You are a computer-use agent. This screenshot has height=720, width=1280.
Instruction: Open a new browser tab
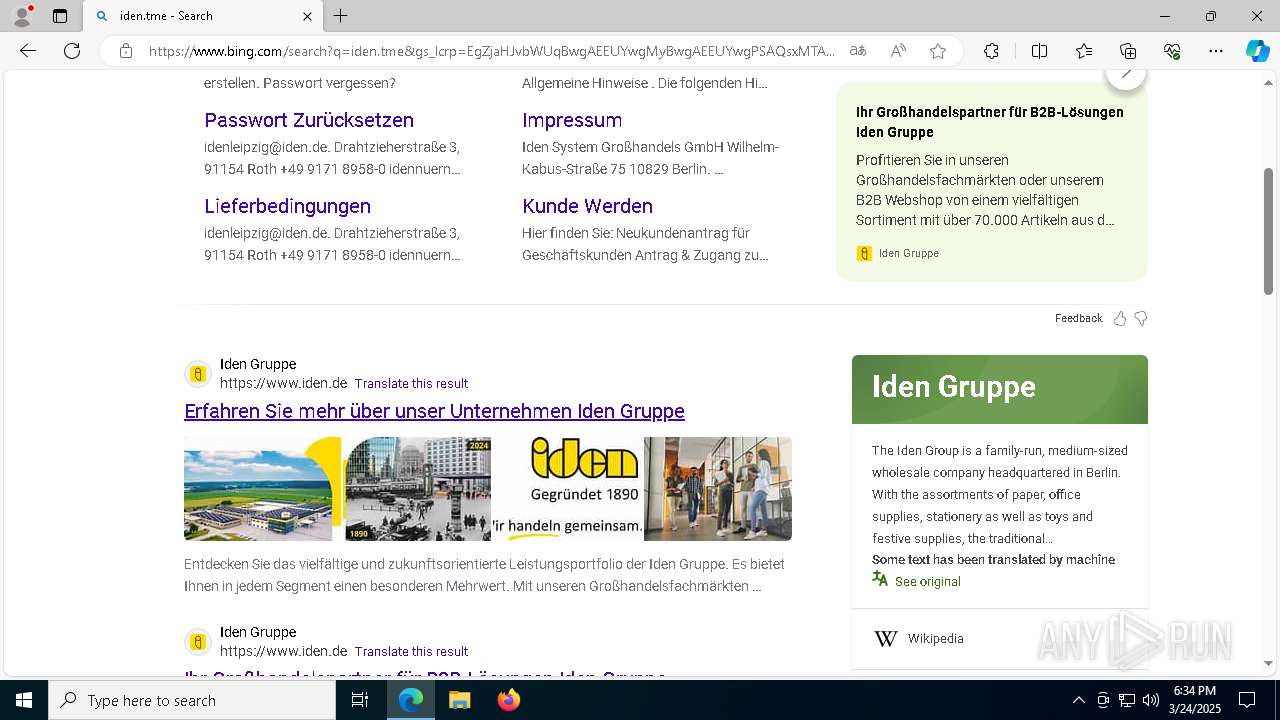341,16
